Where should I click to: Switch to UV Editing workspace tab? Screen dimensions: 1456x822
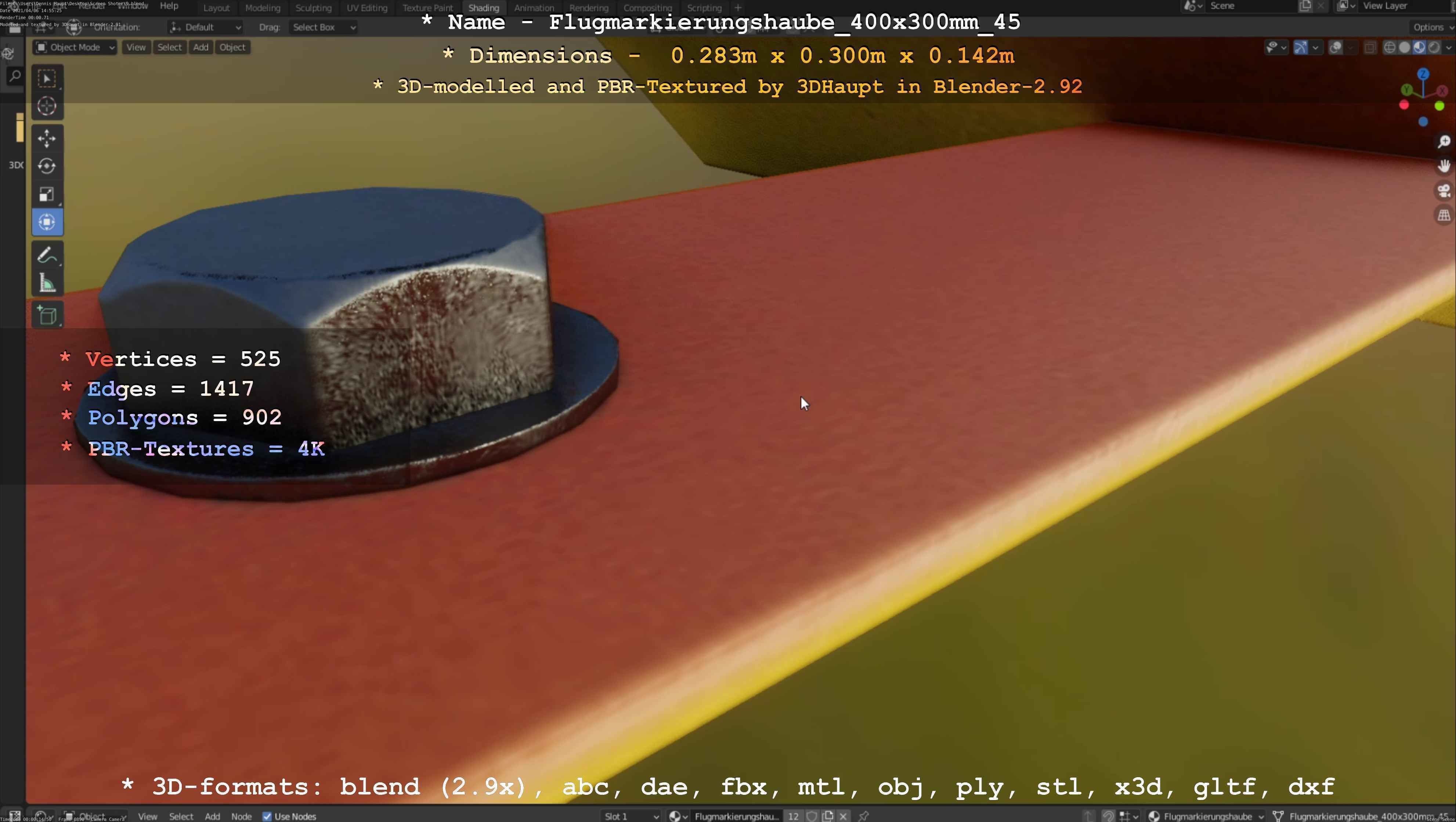coord(367,8)
